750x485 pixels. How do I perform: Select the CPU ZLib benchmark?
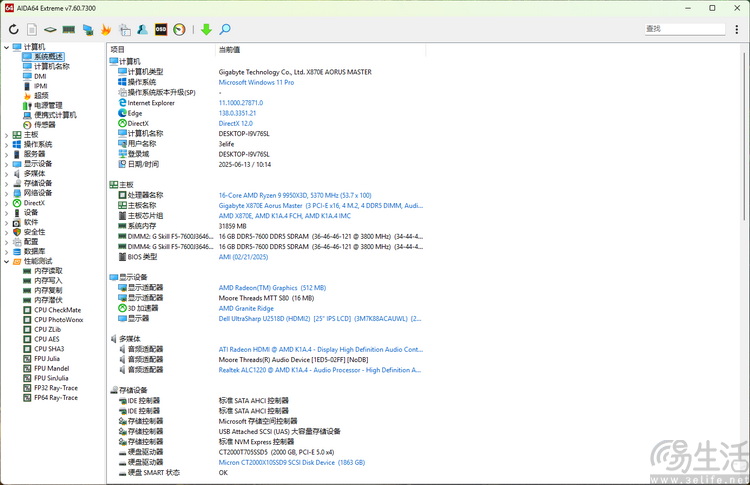[x=42, y=330]
